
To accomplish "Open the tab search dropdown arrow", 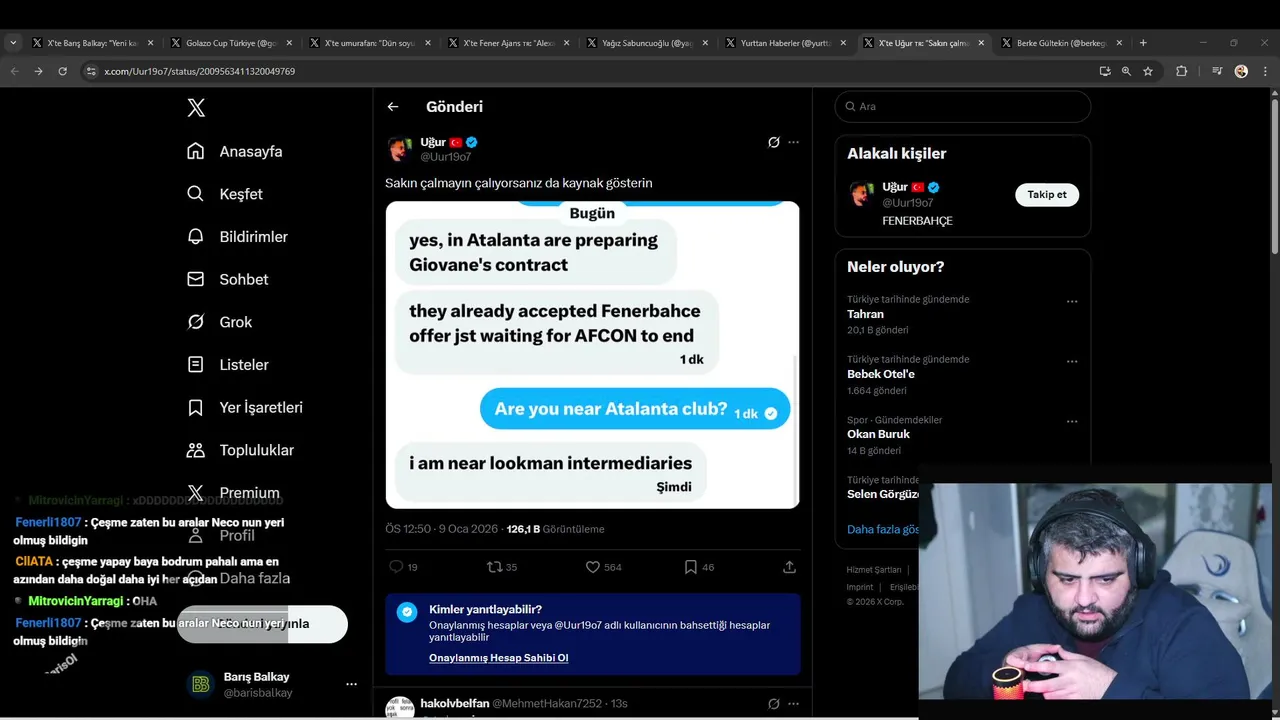I will (13, 43).
